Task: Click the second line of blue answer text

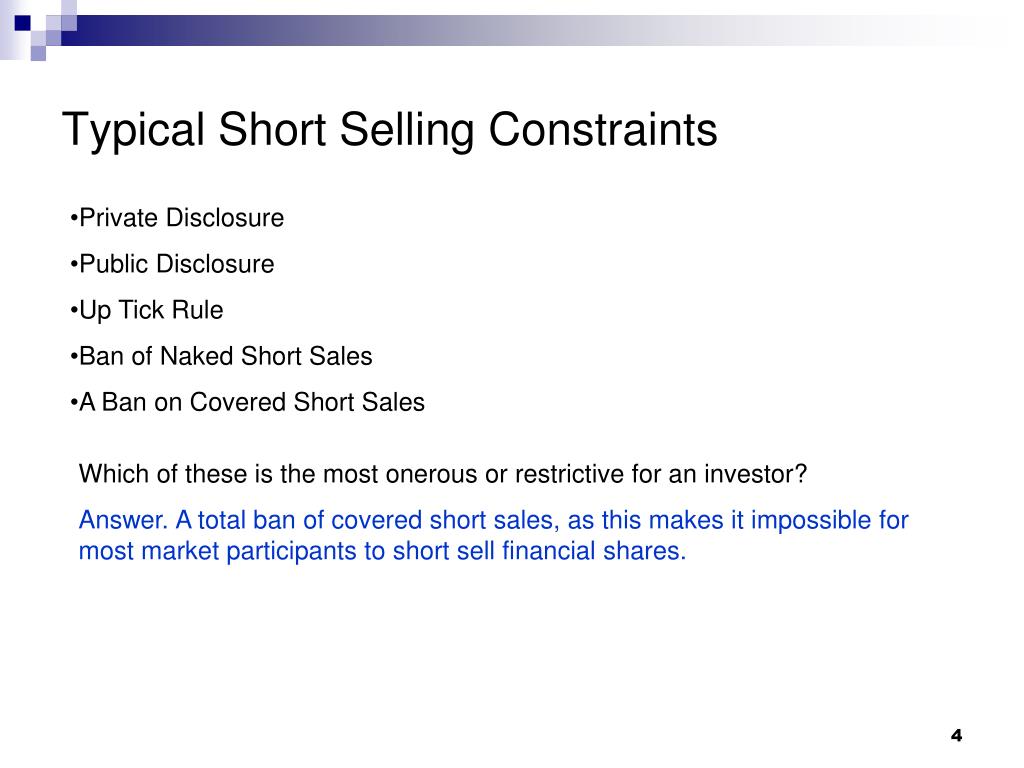Action: click(x=382, y=551)
